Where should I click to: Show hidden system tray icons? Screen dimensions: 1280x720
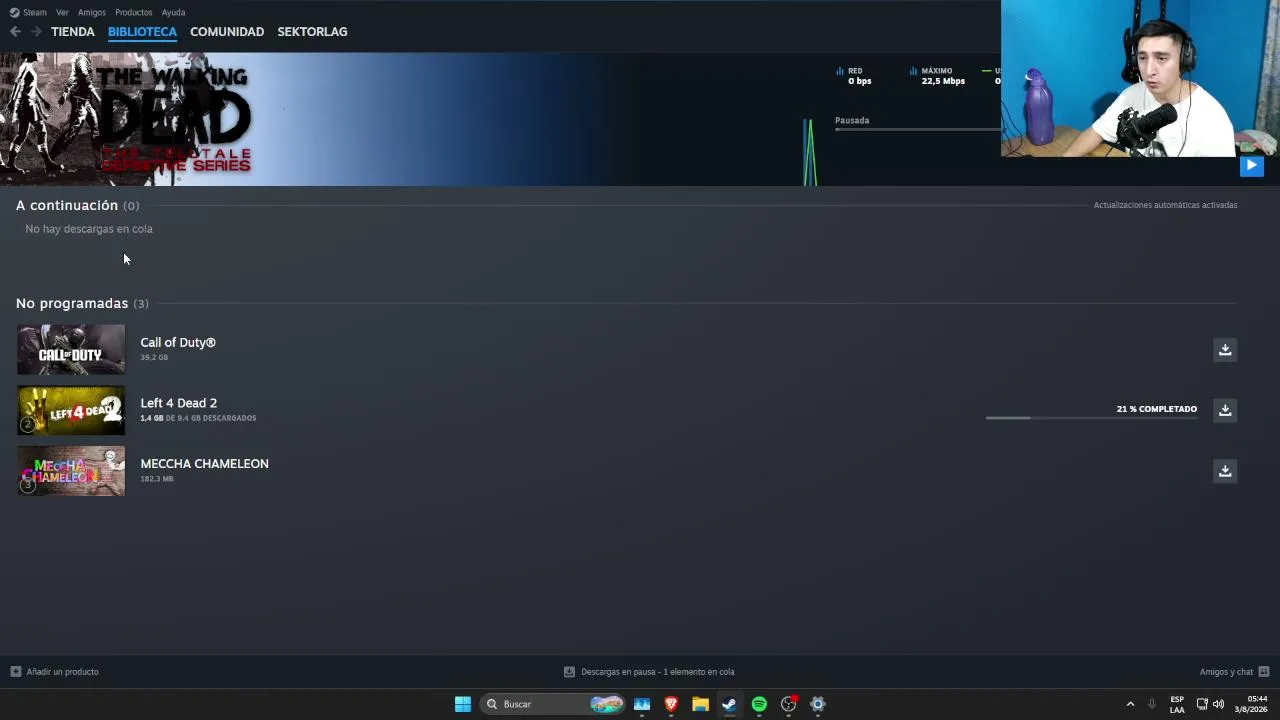pyautogui.click(x=1130, y=704)
